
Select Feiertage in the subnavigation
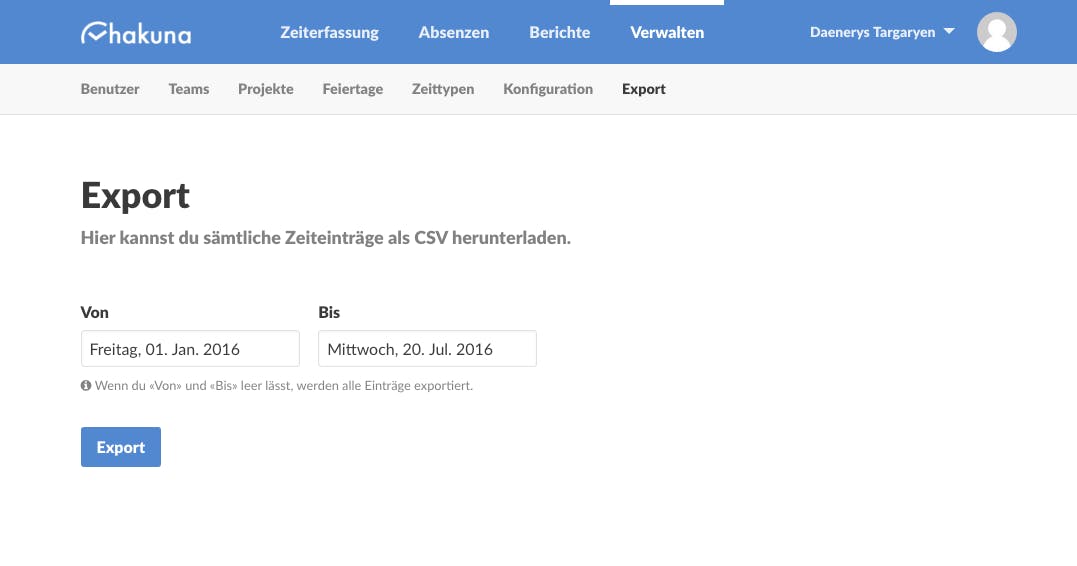pyautogui.click(x=352, y=89)
